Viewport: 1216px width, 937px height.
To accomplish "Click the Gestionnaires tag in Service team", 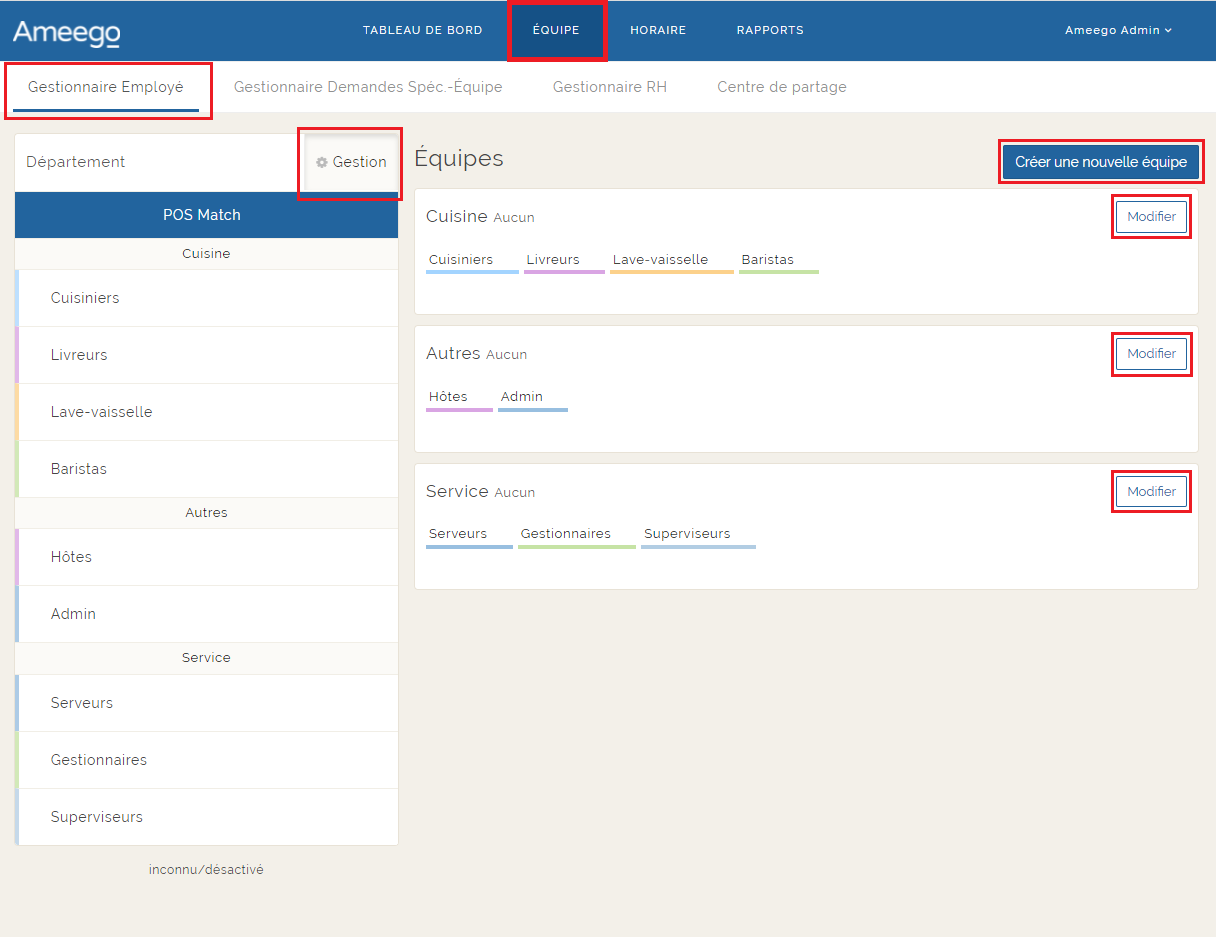I will [x=565, y=534].
